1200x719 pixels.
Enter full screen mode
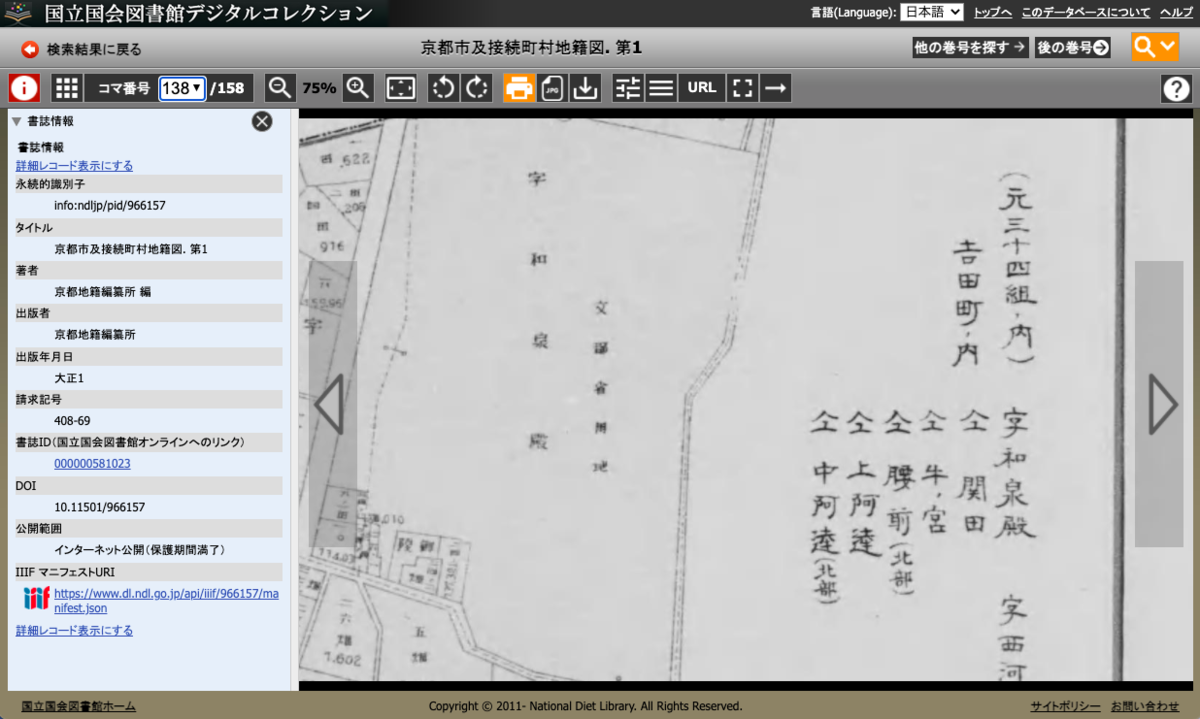[x=741, y=88]
